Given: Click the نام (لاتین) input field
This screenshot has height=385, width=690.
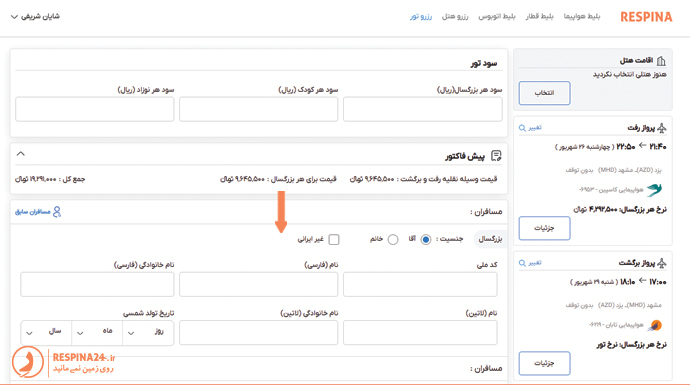Looking at the screenshot, I should pos(420,333).
